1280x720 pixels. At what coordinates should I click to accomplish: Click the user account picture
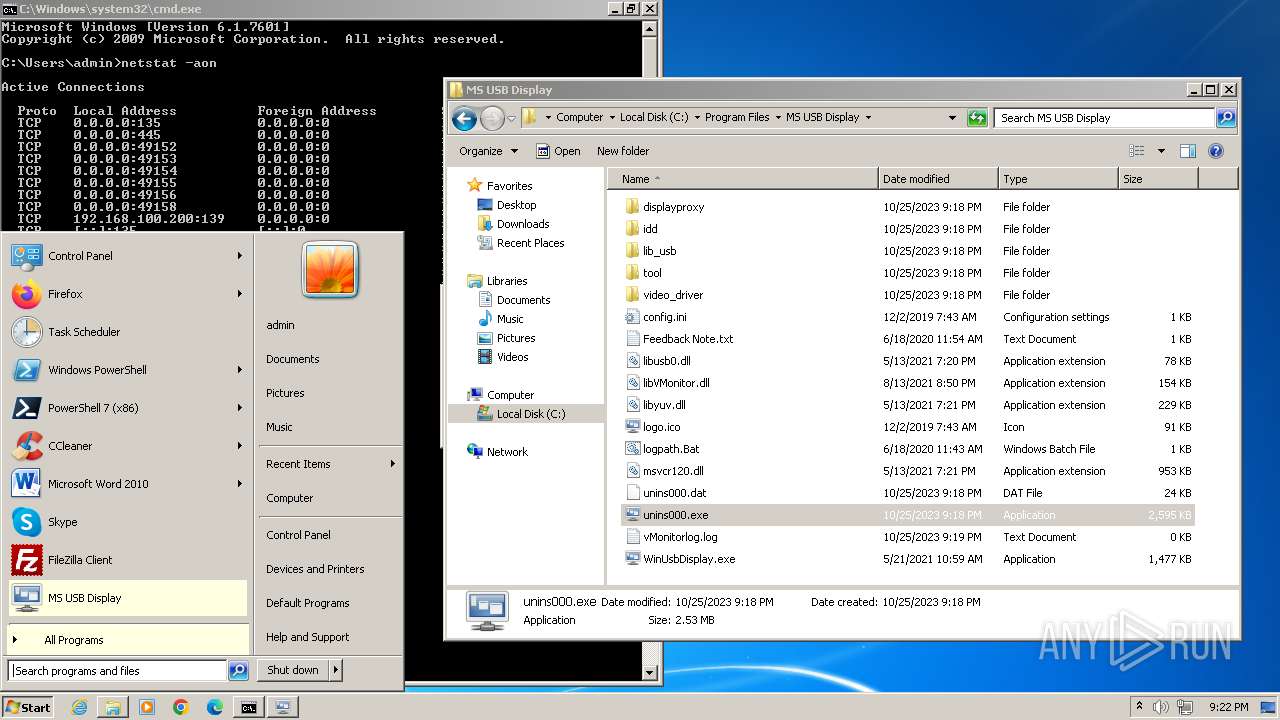click(x=330, y=269)
